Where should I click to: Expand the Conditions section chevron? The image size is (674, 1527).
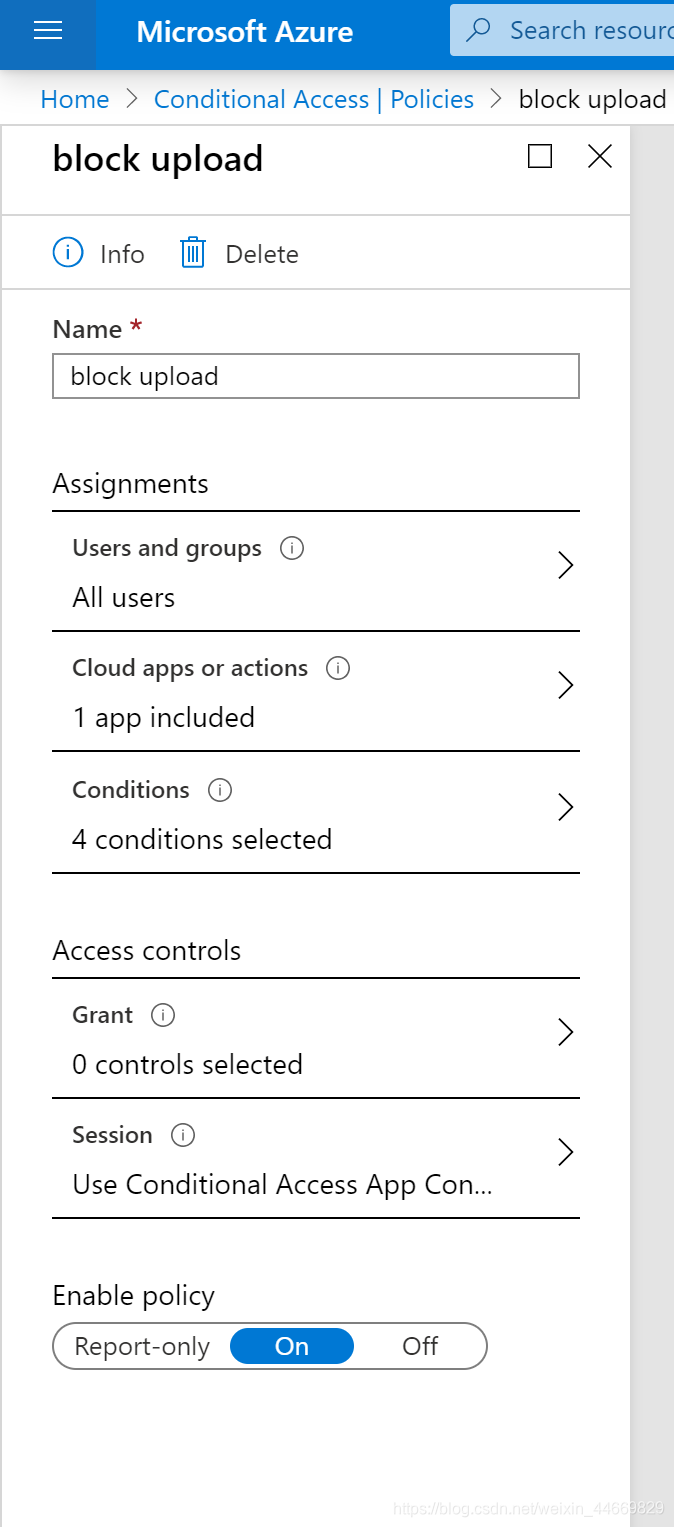tap(565, 807)
